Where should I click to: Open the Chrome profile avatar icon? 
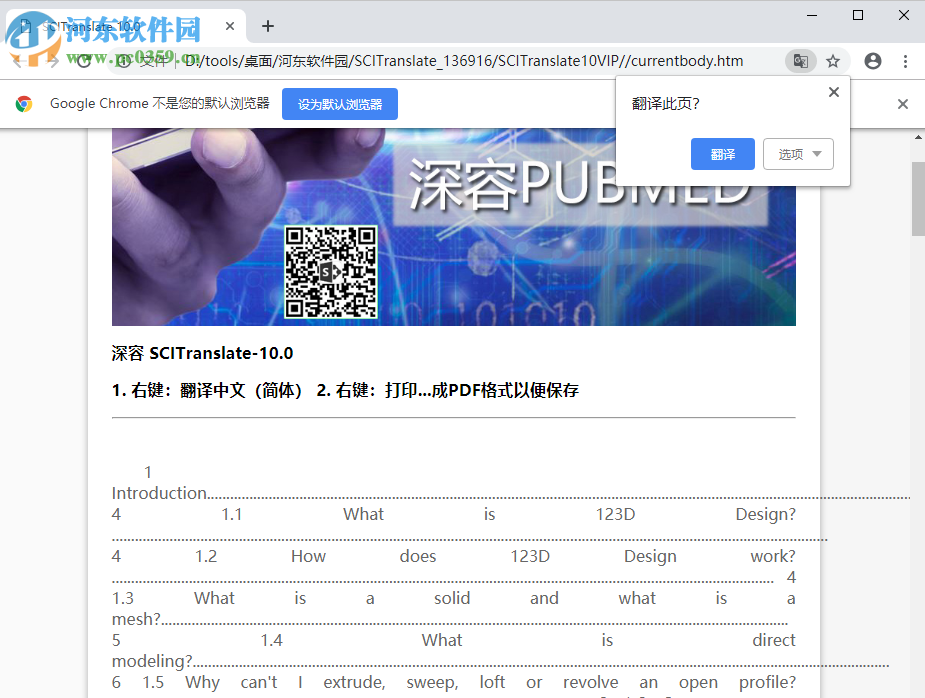872,61
